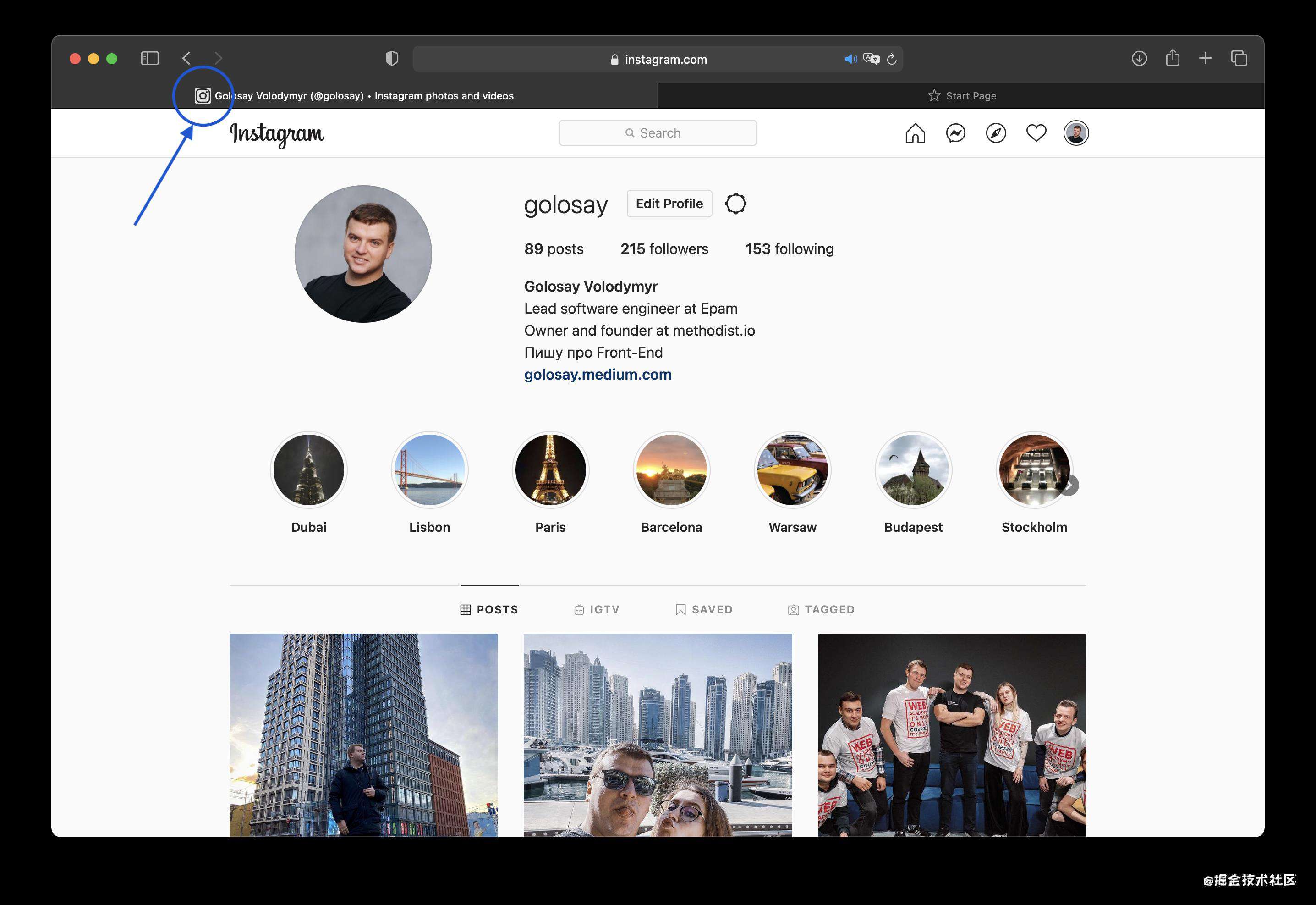Switch to the TAGGED tab
This screenshot has width=1316, height=905.
pyautogui.click(x=821, y=610)
